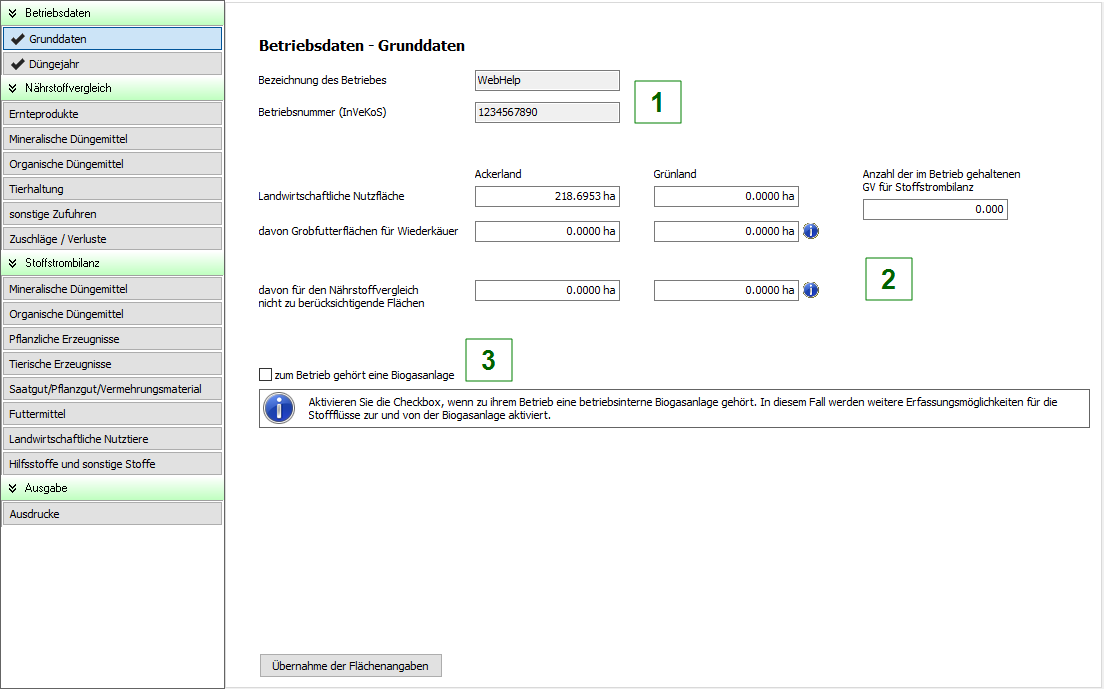Screen dimensions: 1104x689
Task: Select Ernteprodukte in the sidebar
Action: 112,114
